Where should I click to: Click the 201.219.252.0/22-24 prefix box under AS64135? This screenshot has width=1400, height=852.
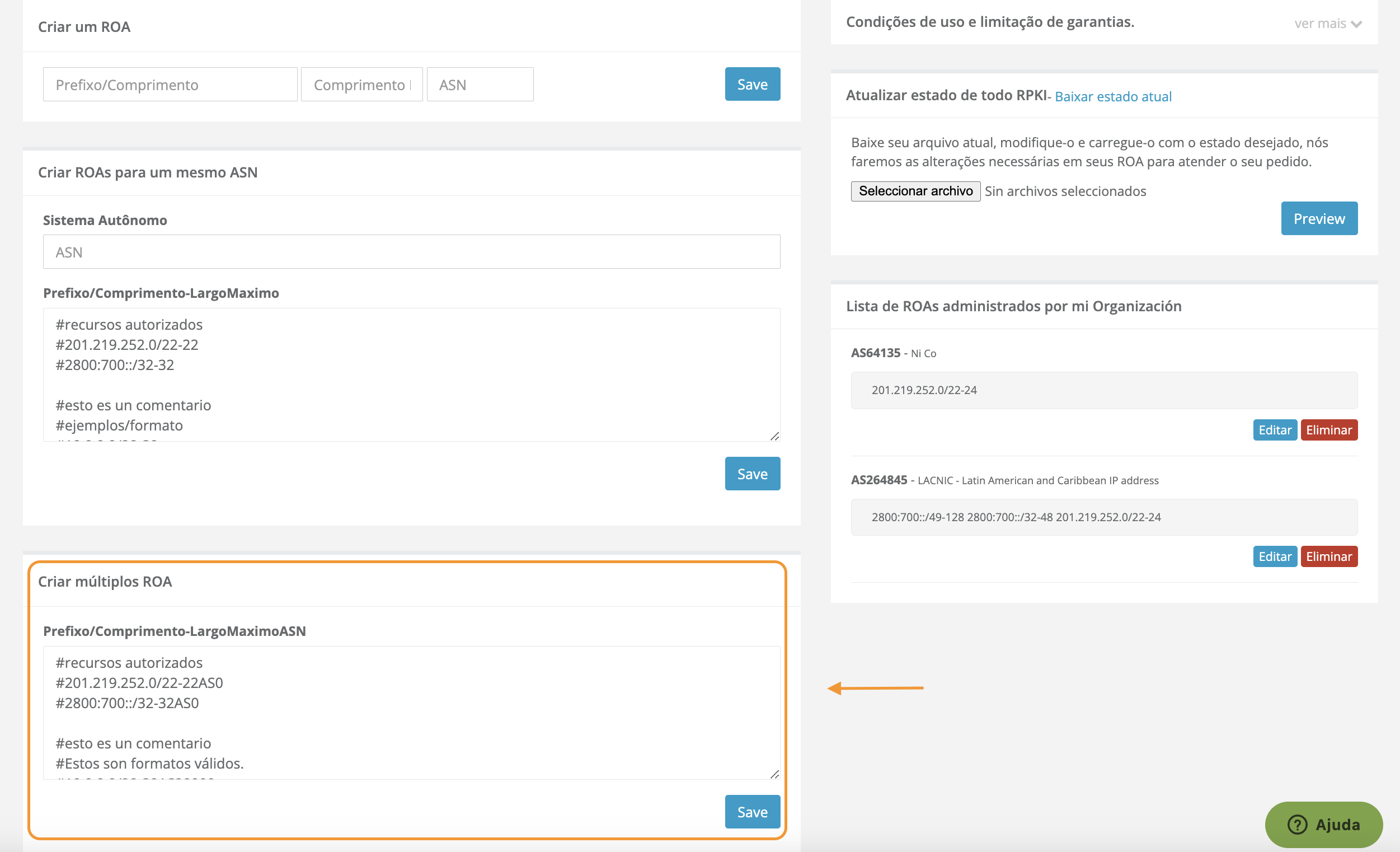coord(1103,390)
